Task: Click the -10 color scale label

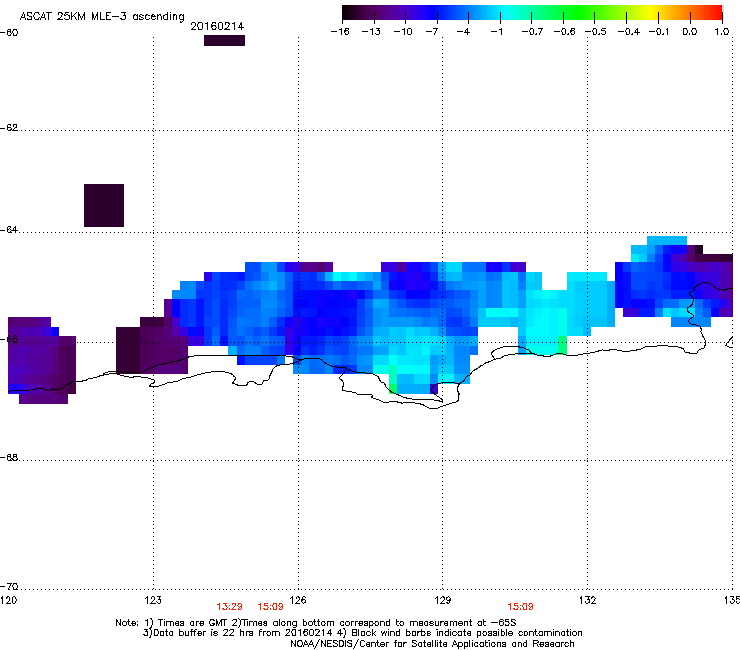Action: pyautogui.click(x=403, y=32)
